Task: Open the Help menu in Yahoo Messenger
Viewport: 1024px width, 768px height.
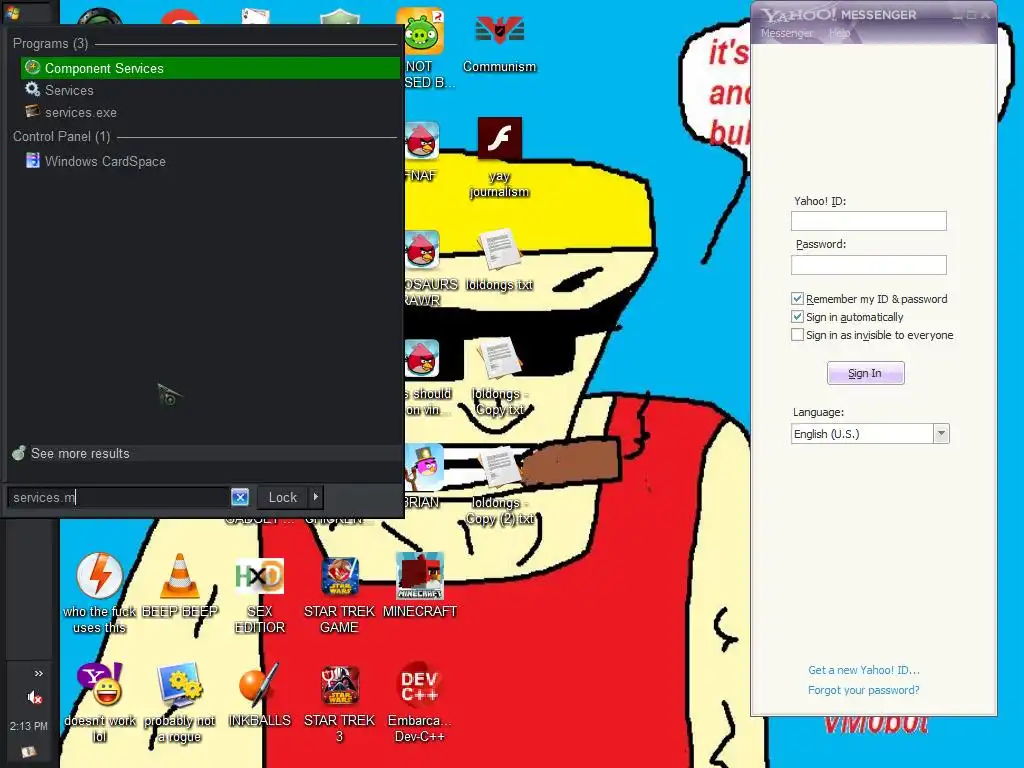Action: click(839, 33)
